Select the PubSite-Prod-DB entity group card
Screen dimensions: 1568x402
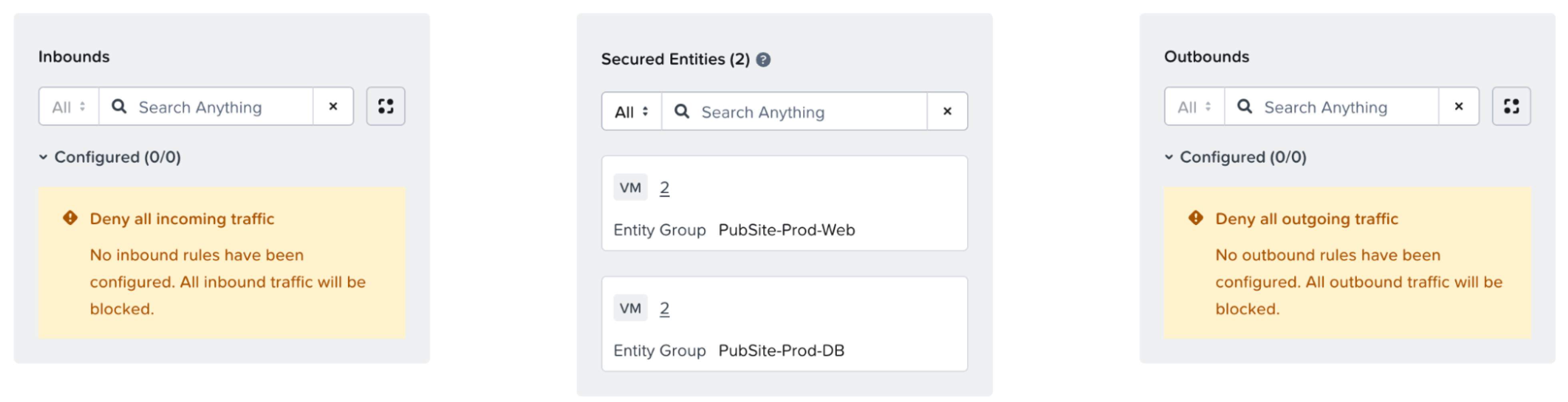[x=785, y=324]
